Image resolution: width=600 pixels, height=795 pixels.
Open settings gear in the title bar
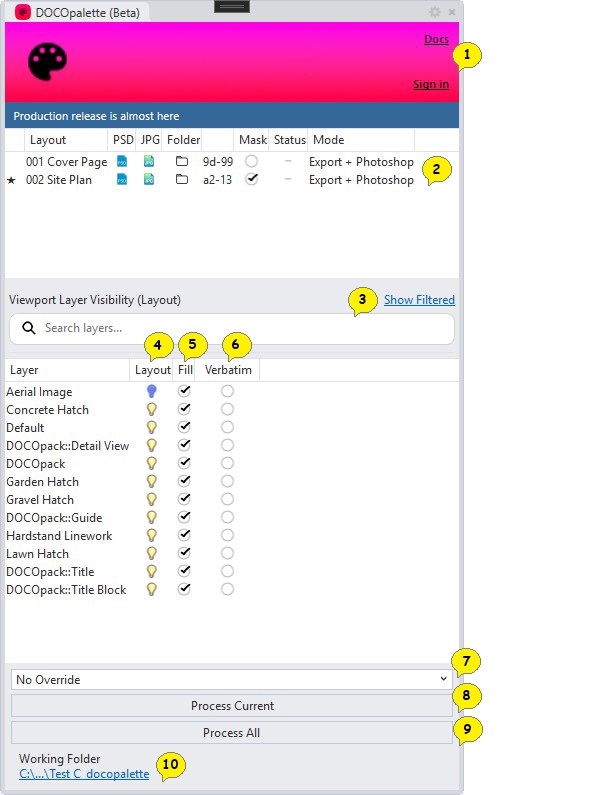435,11
